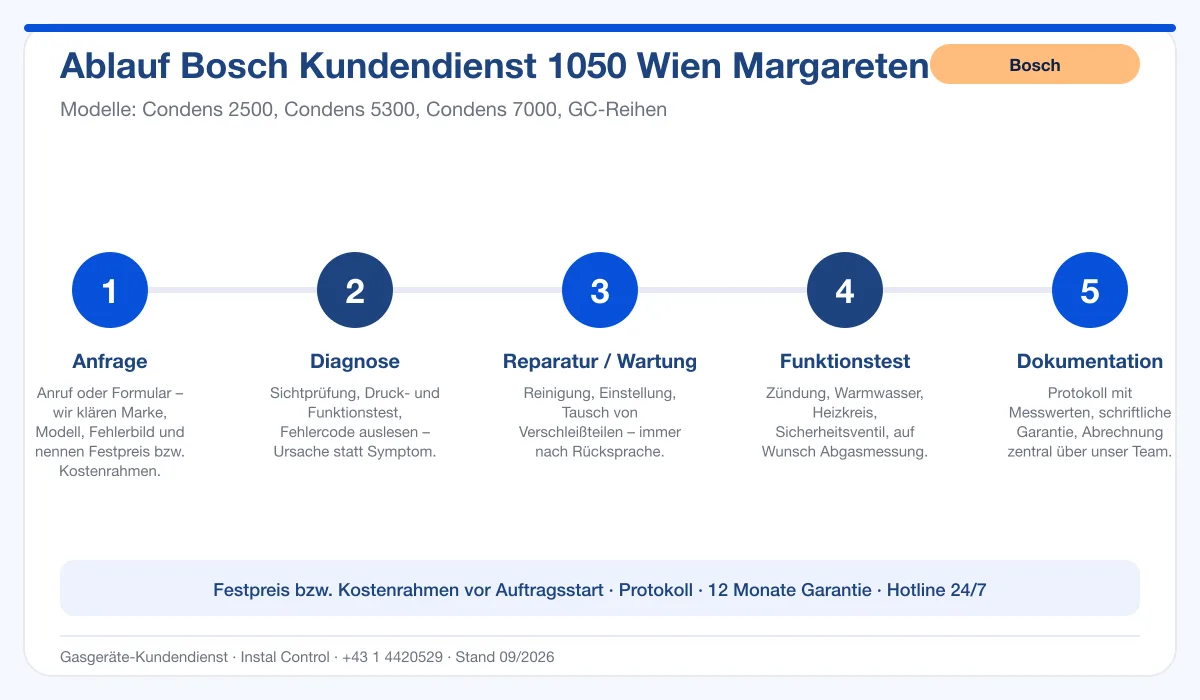The image size is (1200, 700).
Task: Click the description starting 'Zündung, Warmwasser'
Action: pos(845,422)
